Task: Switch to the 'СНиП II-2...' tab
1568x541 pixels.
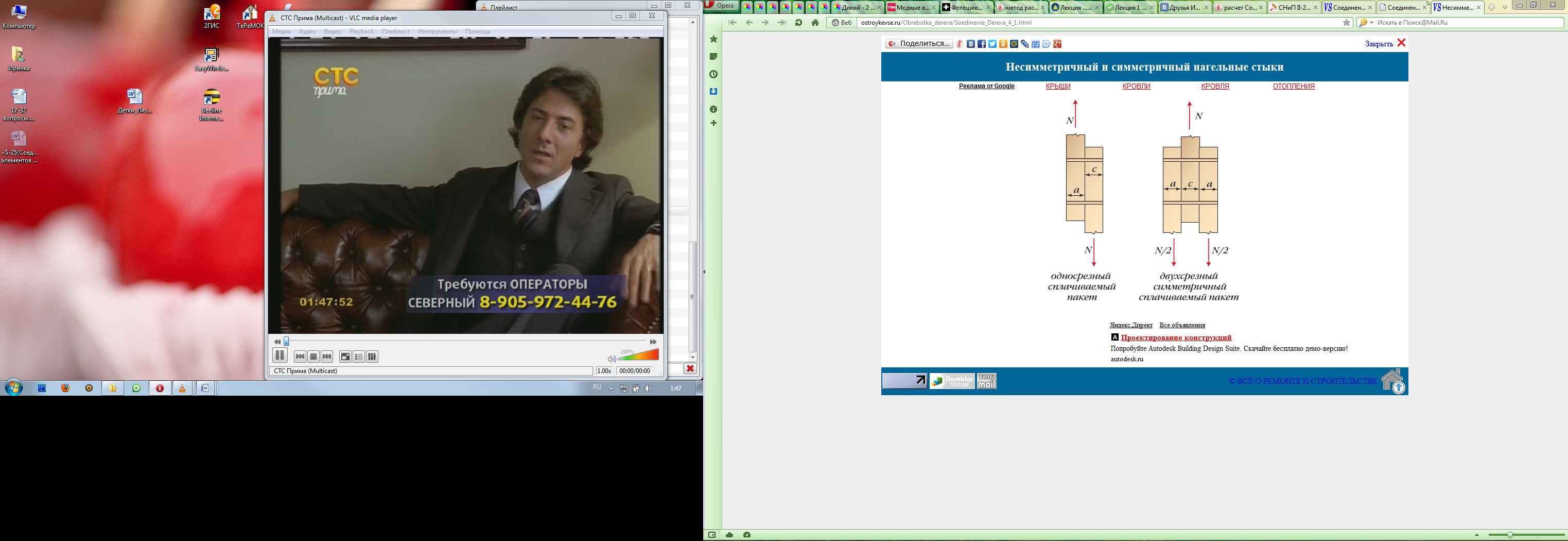Action: tap(1294, 7)
